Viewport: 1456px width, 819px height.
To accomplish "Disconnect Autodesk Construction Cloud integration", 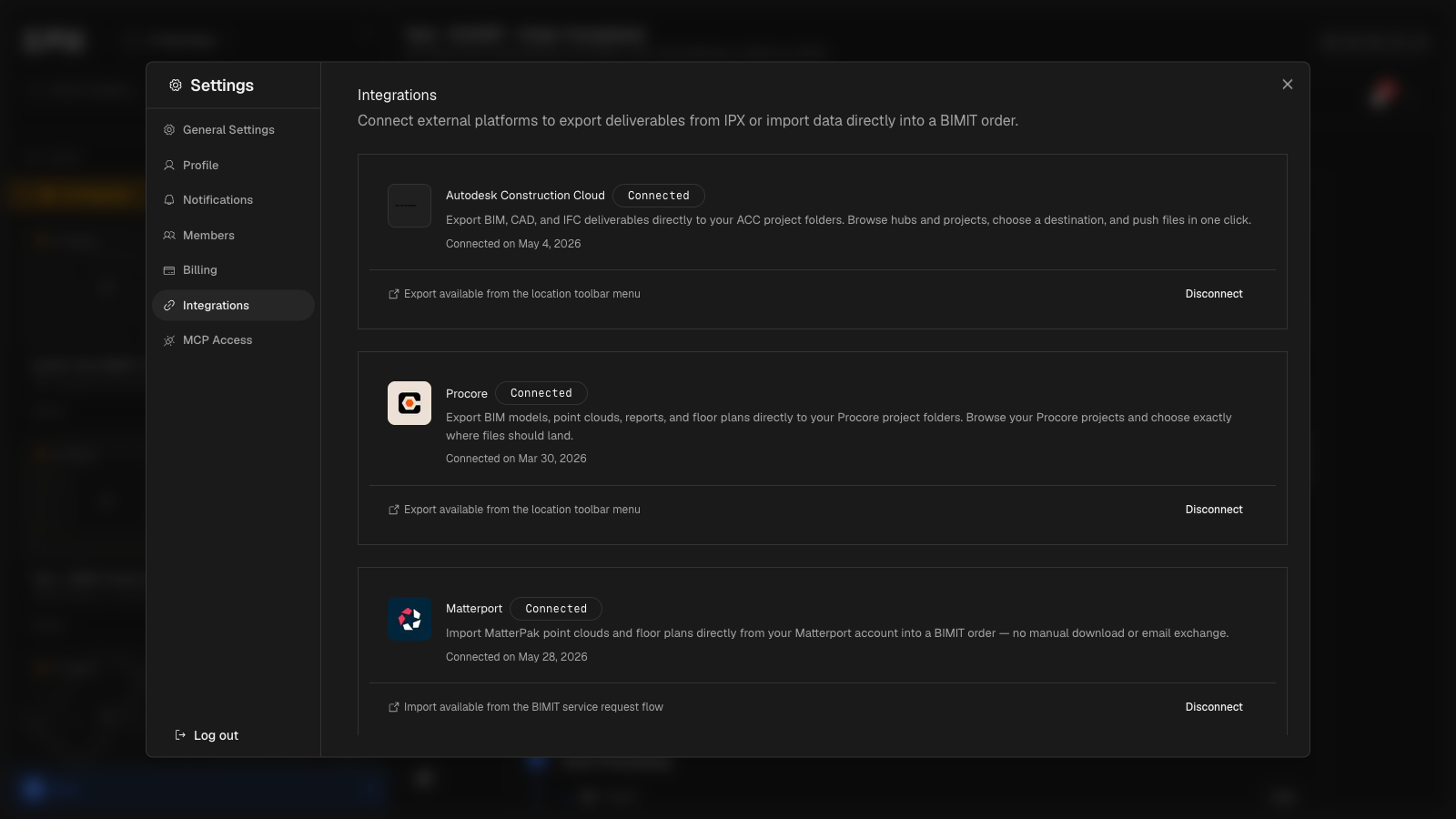I will (x=1214, y=294).
